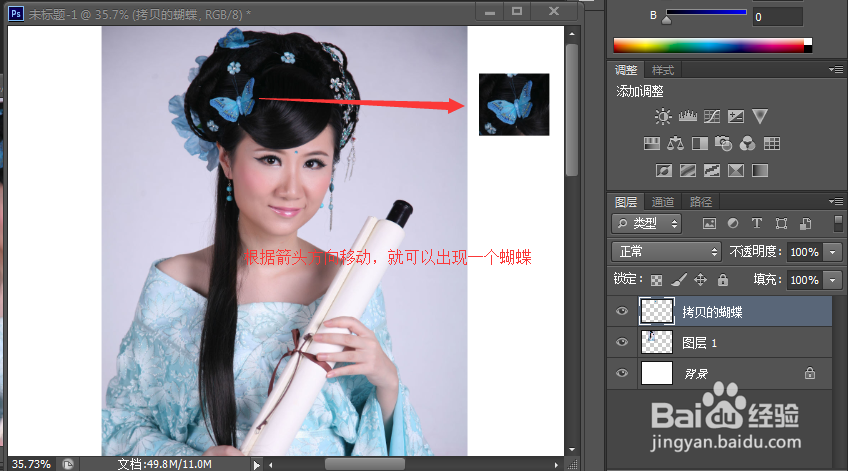The image size is (848, 471).
Task: Click the 不透明度 100% value field
Action: click(x=805, y=252)
